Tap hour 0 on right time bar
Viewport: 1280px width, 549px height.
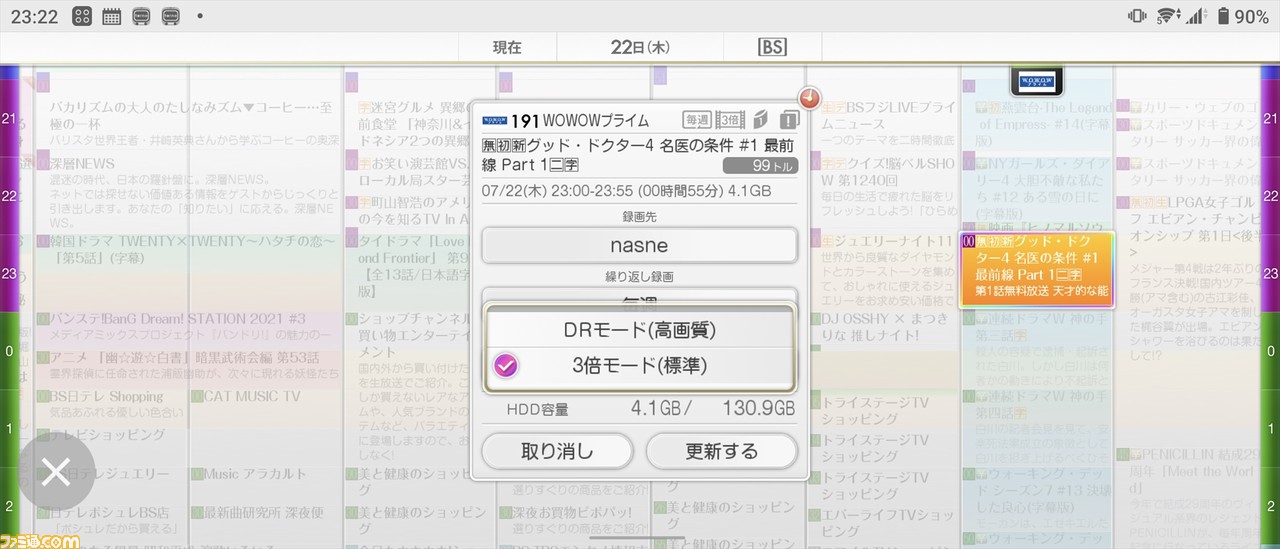click(1270, 351)
